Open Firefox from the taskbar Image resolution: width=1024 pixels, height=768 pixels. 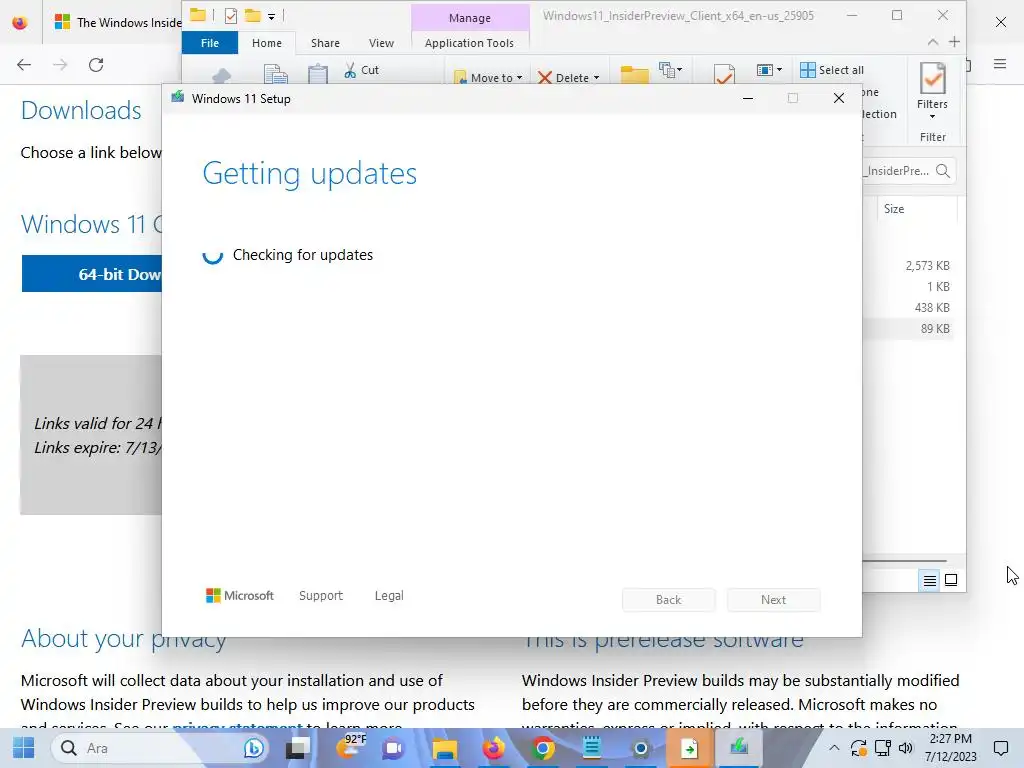click(x=494, y=748)
